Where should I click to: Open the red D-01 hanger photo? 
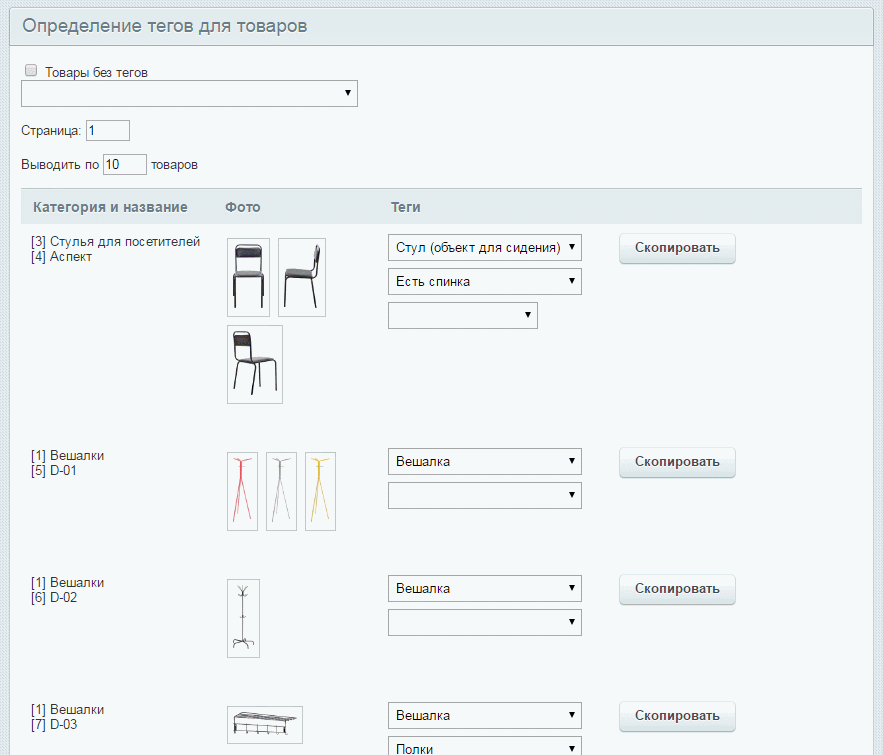click(x=242, y=491)
